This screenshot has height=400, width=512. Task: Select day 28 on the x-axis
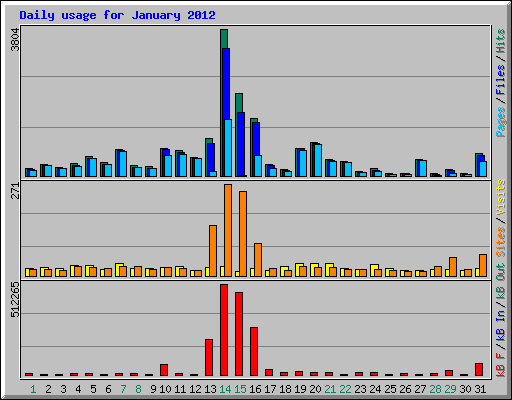coord(435,389)
